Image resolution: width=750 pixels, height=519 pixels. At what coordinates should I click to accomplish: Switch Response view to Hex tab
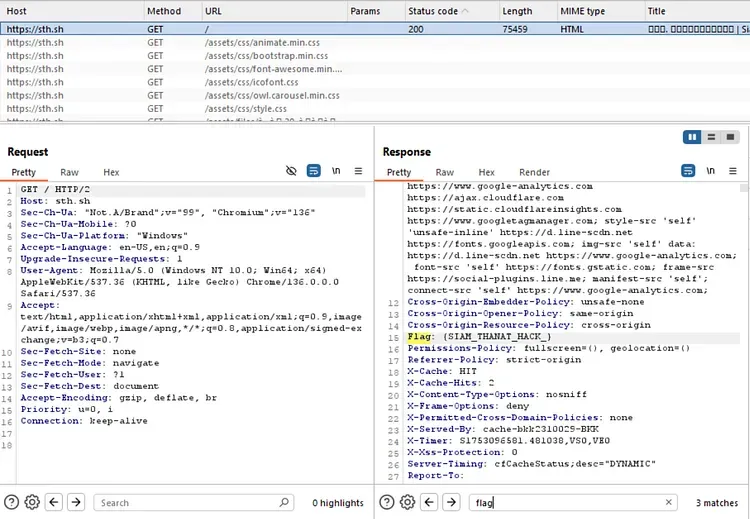click(x=486, y=172)
